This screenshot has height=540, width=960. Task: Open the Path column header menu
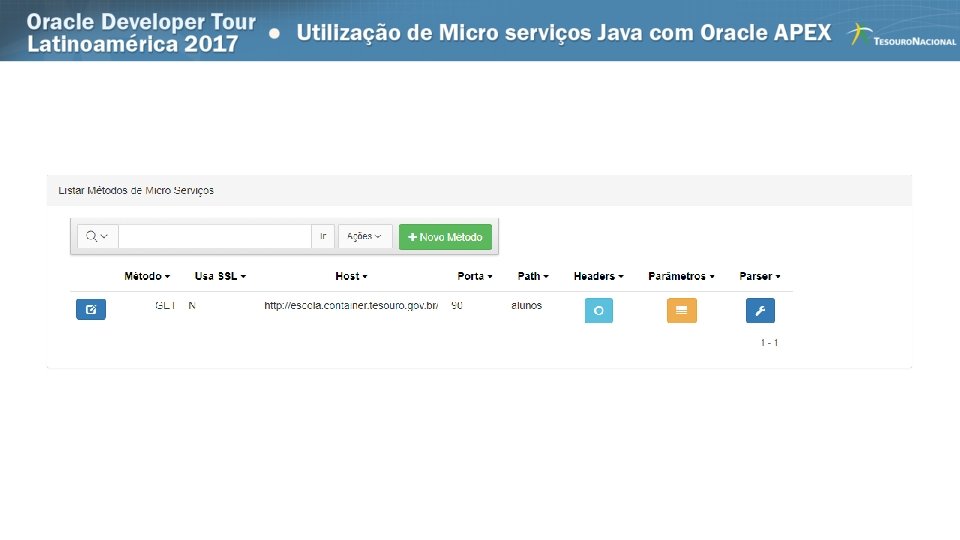coord(533,276)
